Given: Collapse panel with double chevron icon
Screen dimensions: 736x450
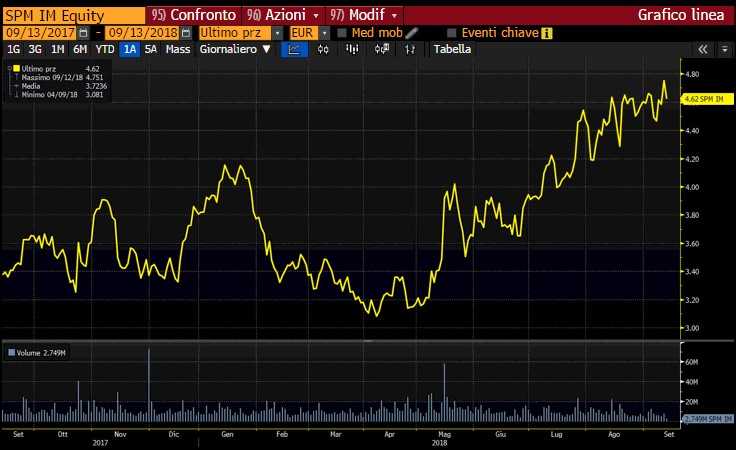Looking at the screenshot, I should 703,49.
